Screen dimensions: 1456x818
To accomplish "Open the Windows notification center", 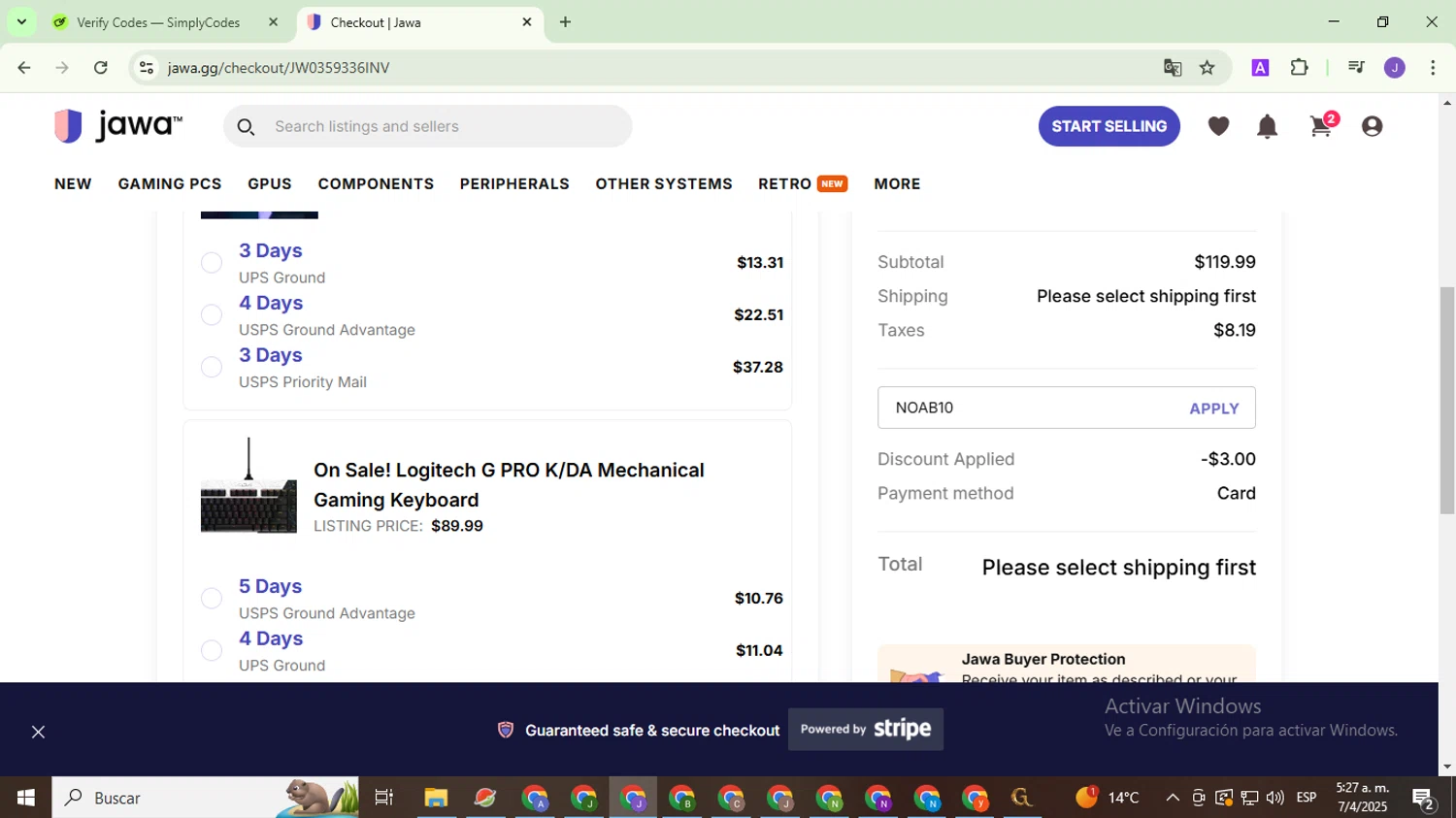I will pyautogui.click(x=1423, y=799).
